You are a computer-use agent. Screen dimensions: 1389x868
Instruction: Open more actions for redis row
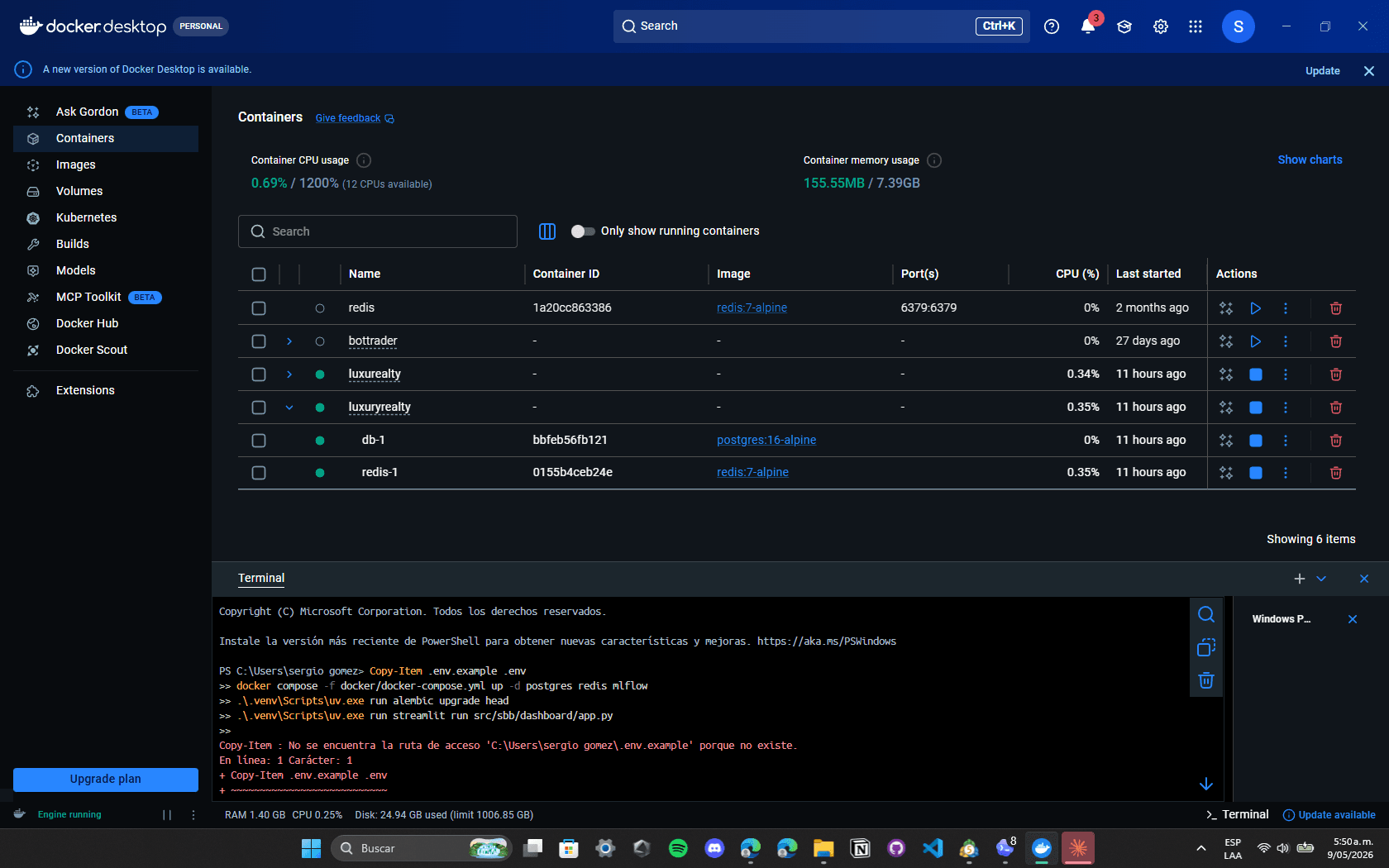click(1286, 308)
